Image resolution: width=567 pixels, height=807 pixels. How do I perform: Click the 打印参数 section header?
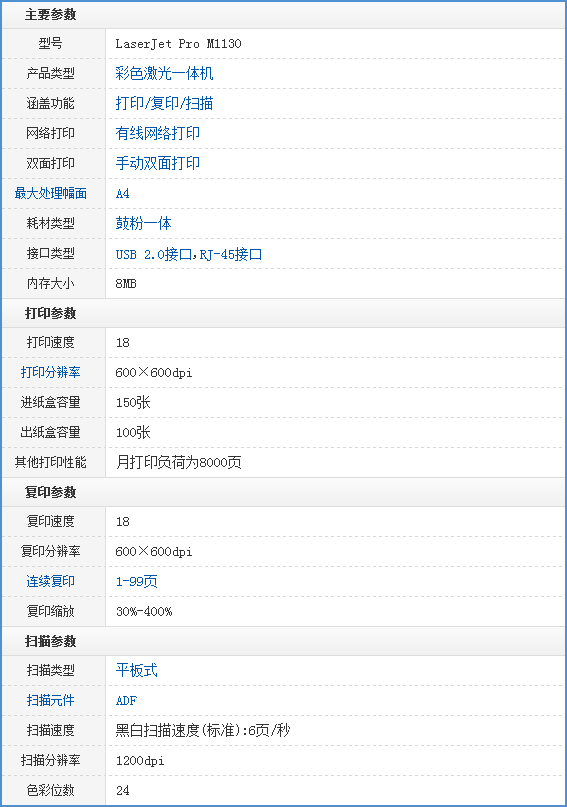point(50,313)
